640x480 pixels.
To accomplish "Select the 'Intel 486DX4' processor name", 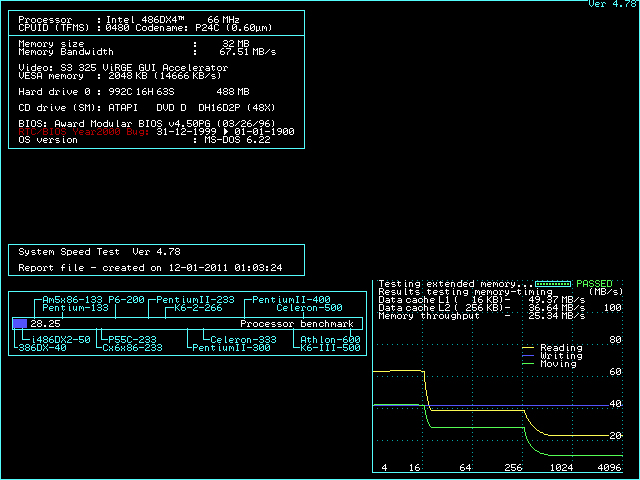I will coord(145,20).
